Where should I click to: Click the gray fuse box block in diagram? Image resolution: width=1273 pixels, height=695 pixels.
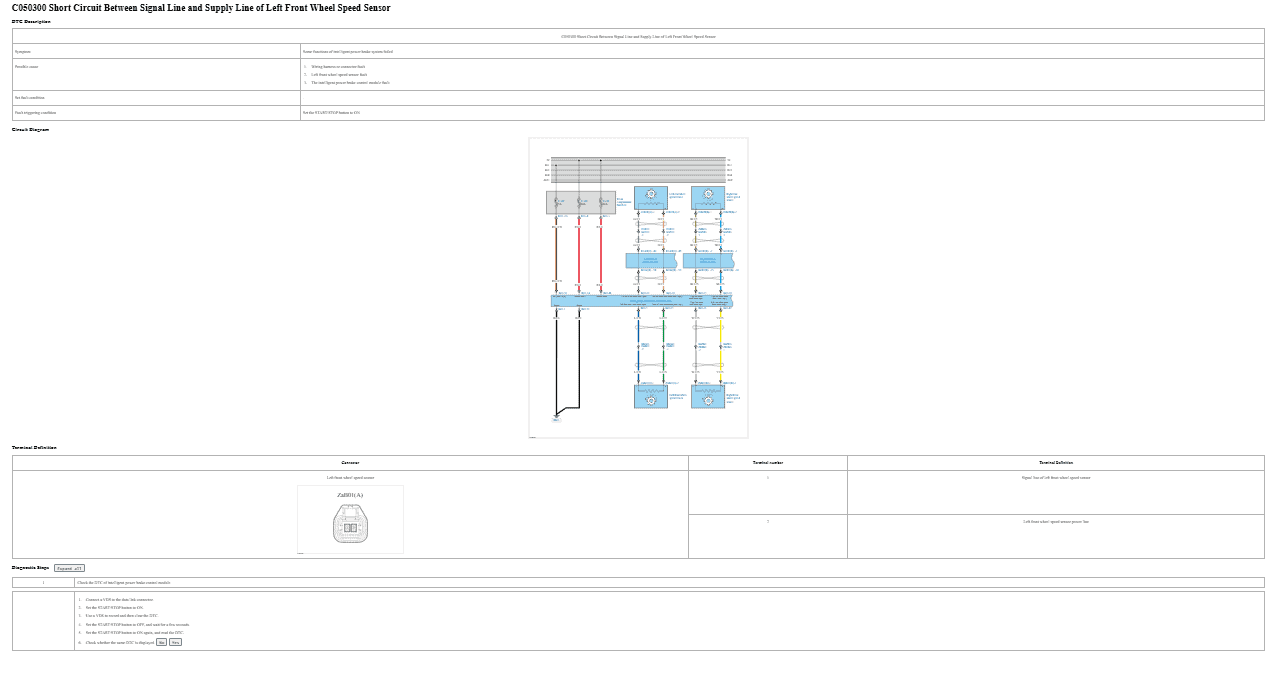pyautogui.click(x=580, y=203)
